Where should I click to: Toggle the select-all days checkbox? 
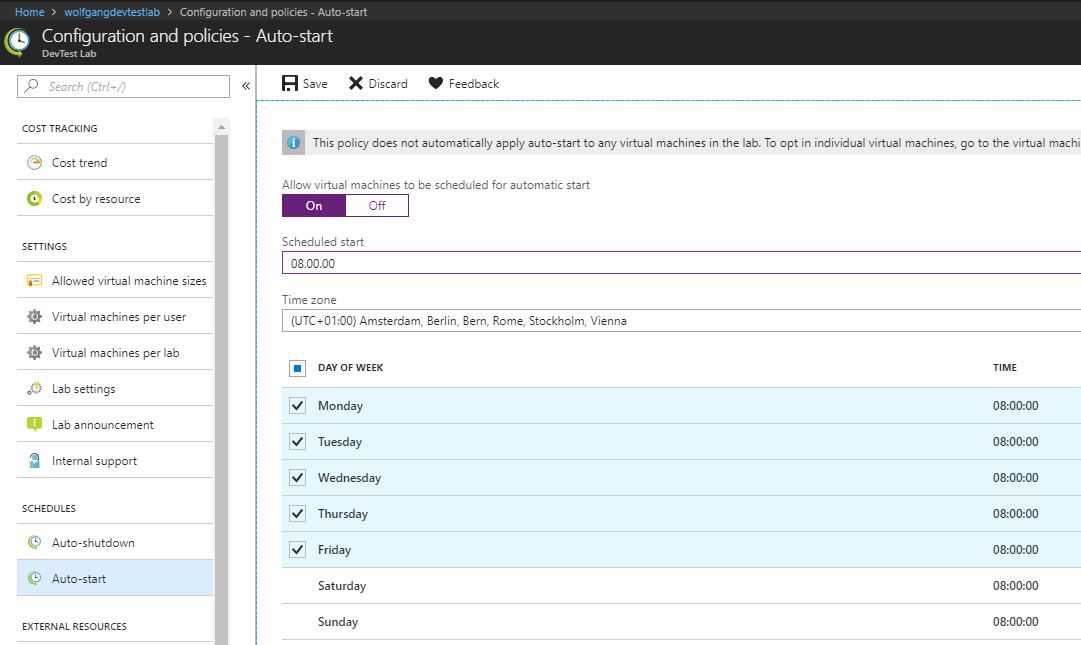coord(297,368)
